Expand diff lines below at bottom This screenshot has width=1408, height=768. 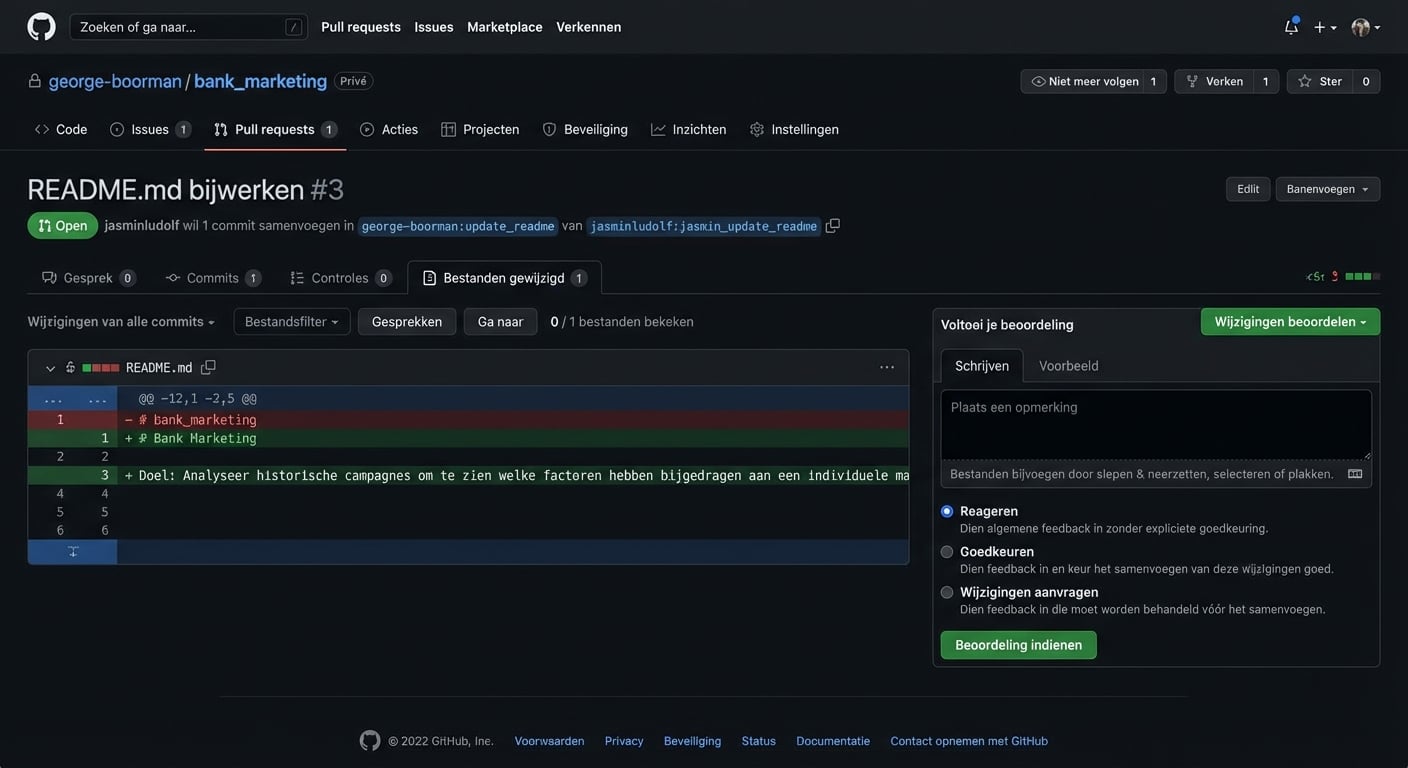[73, 552]
